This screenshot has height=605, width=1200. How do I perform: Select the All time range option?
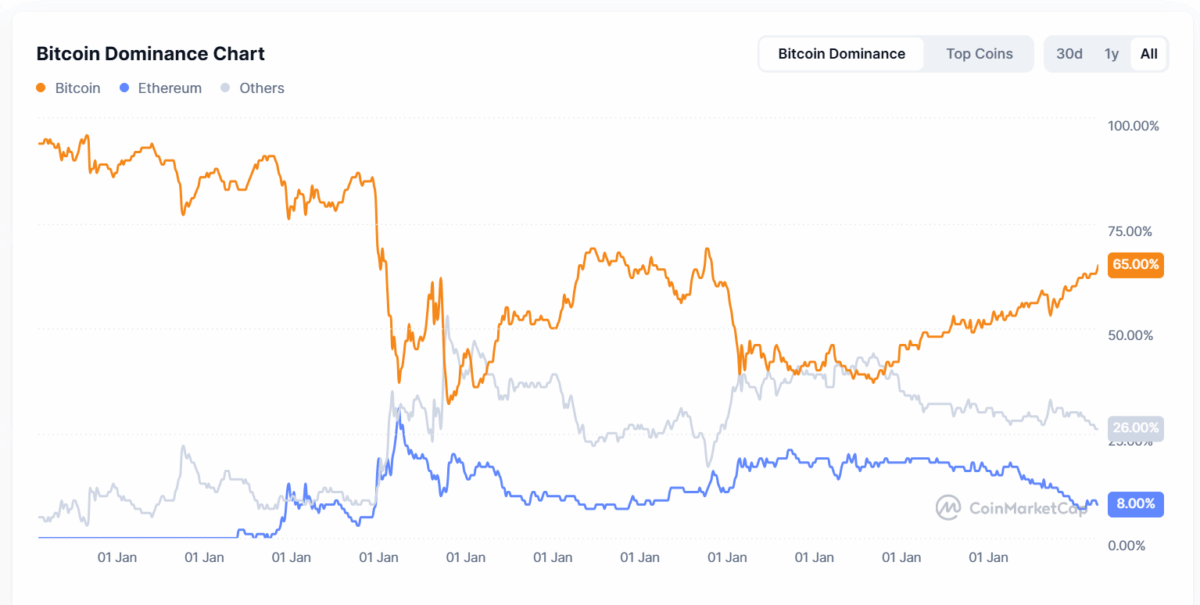coord(1148,54)
